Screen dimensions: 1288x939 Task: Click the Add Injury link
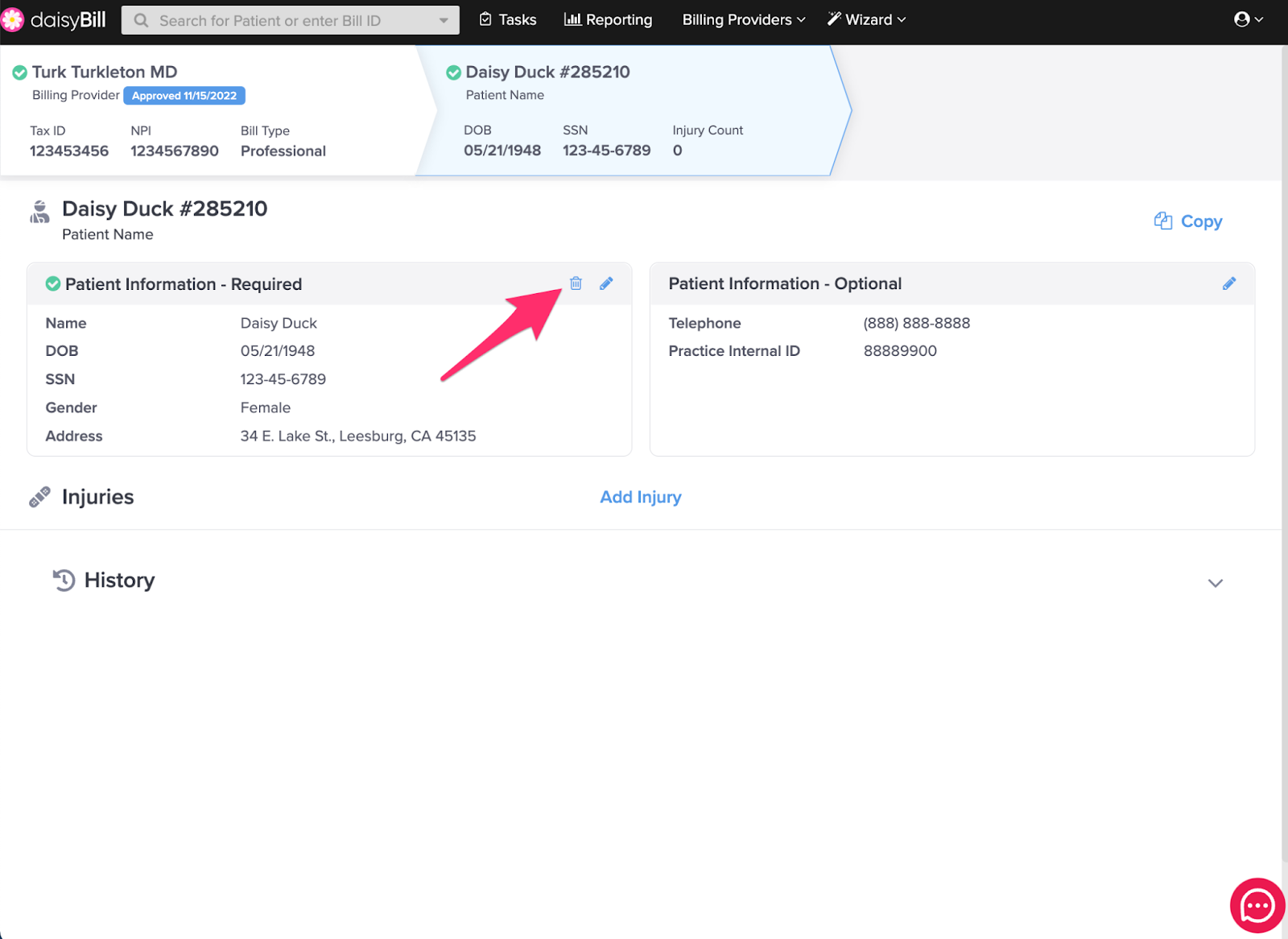[x=640, y=497]
